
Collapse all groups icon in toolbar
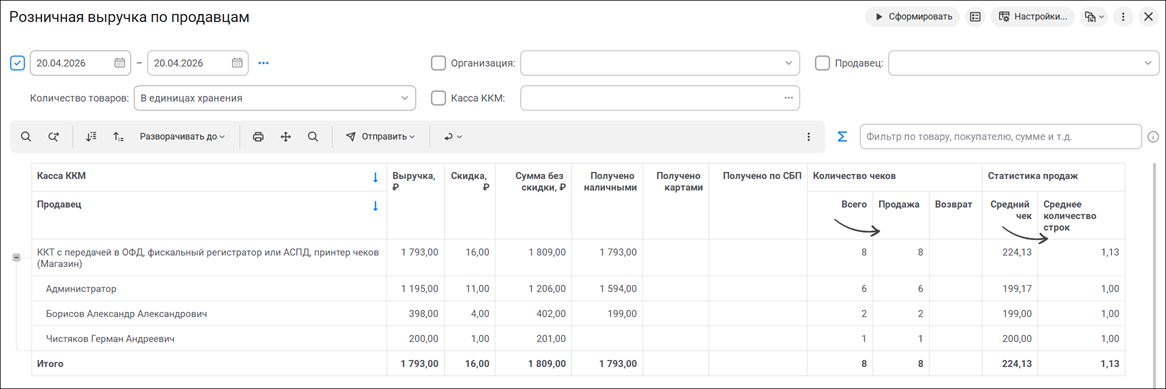pyautogui.click(x=91, y=137)
